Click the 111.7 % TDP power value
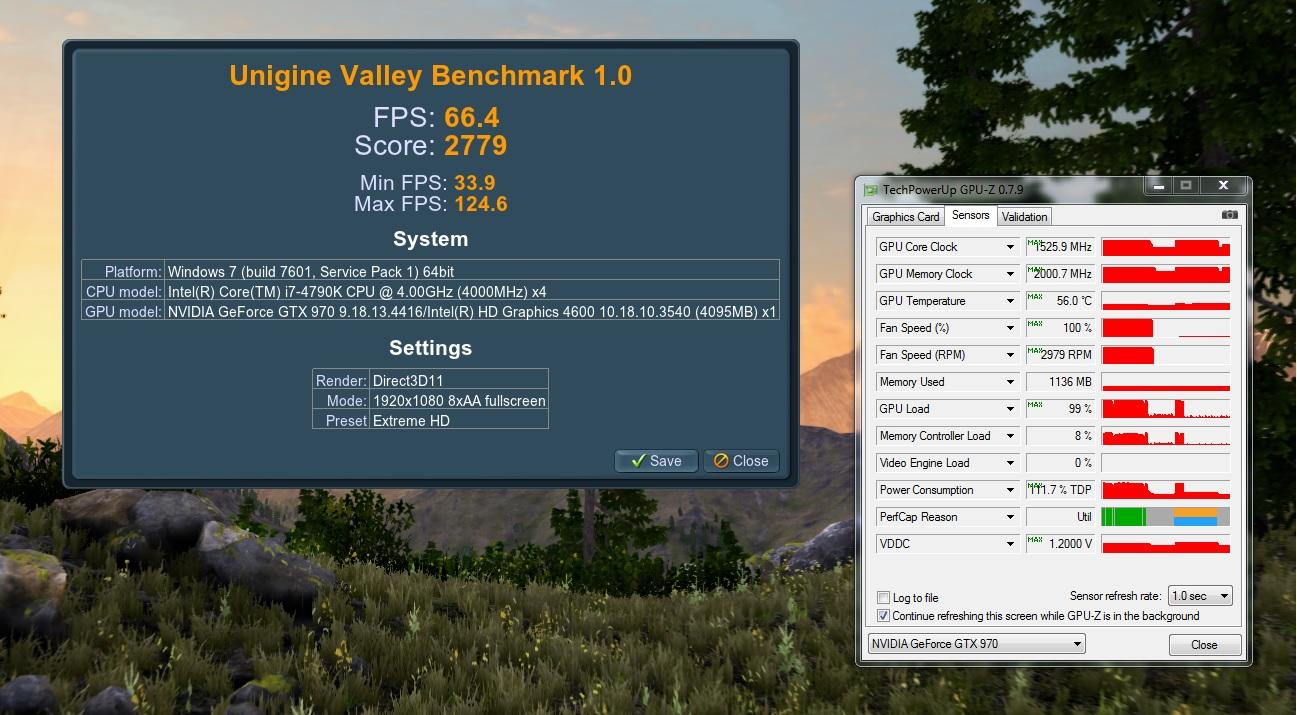This screenshot has width=1297, height=715. coord(1061,490)
